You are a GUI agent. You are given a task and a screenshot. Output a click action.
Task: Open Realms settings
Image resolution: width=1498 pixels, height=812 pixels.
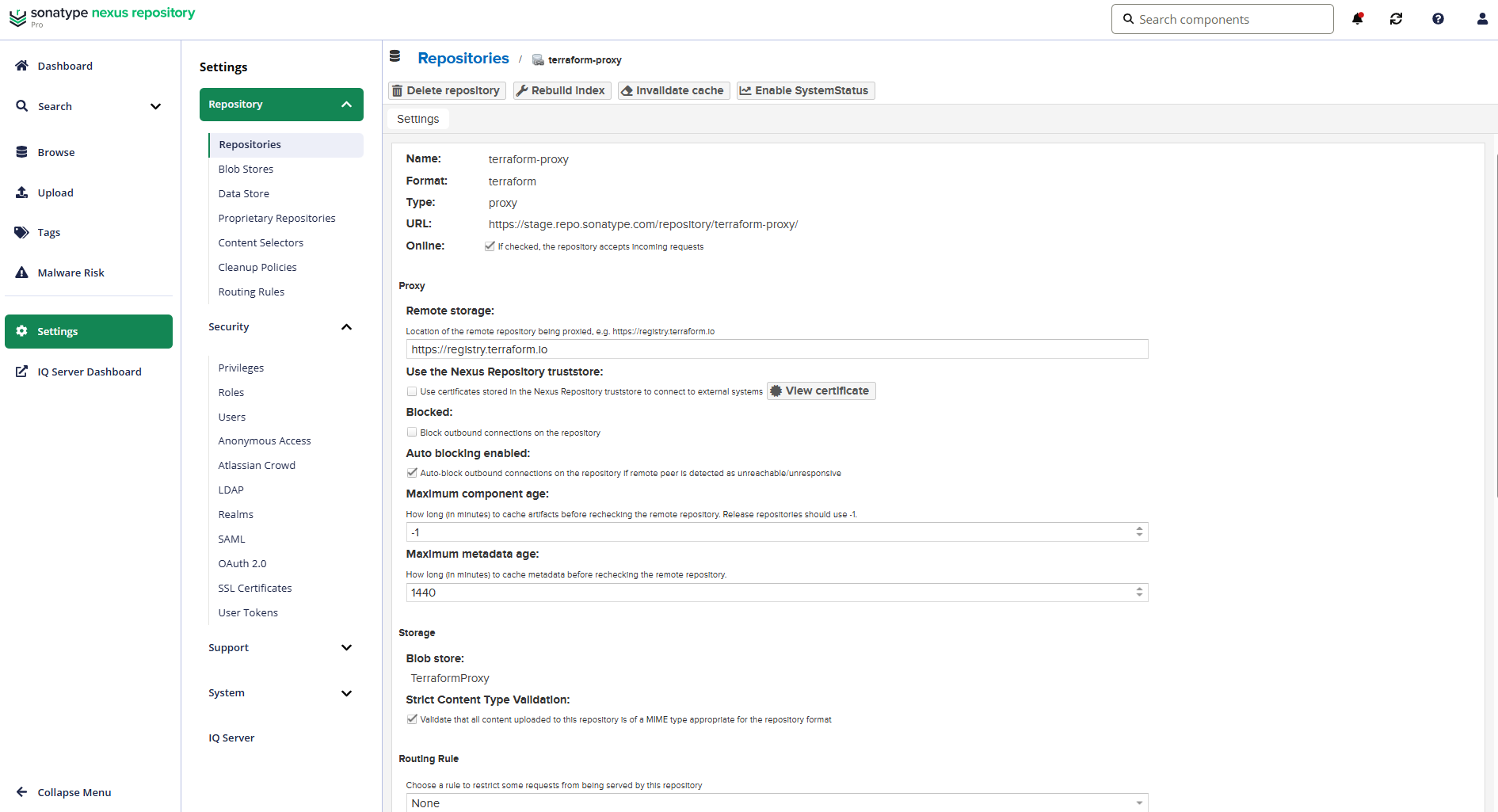pos(236,515)
